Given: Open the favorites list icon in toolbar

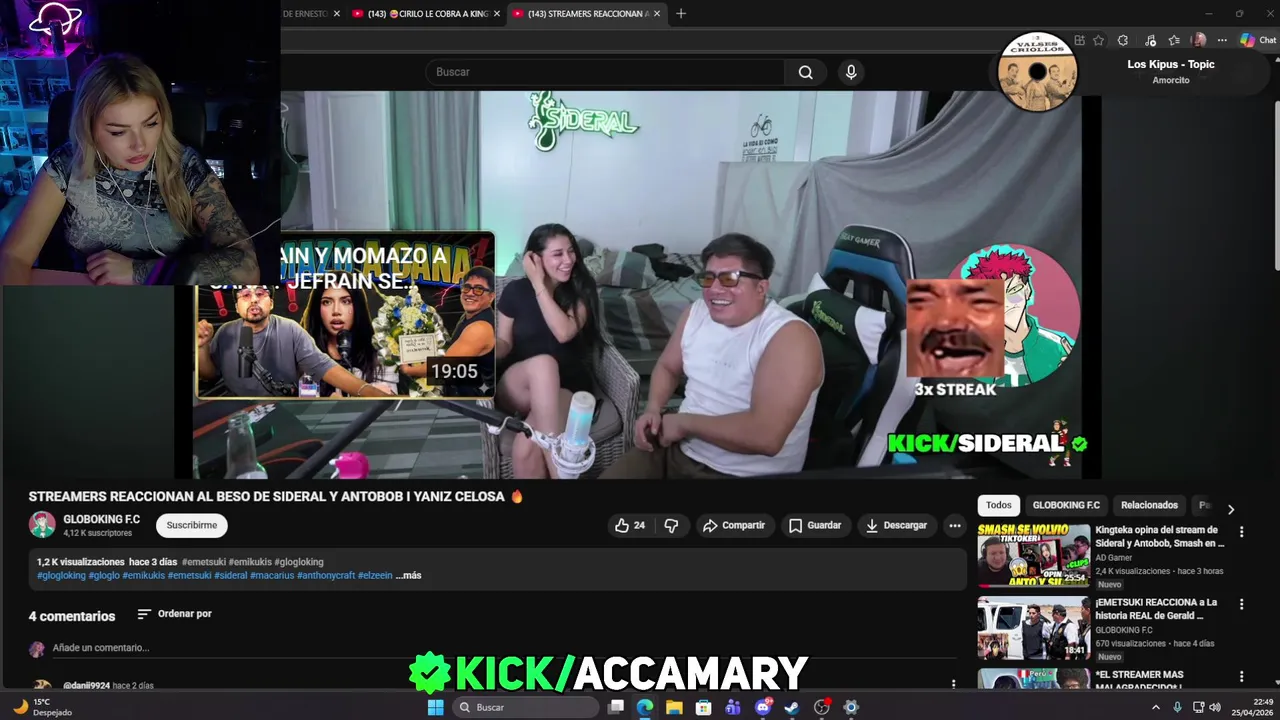Looking at the screenshot, I should pos(1174,40).
